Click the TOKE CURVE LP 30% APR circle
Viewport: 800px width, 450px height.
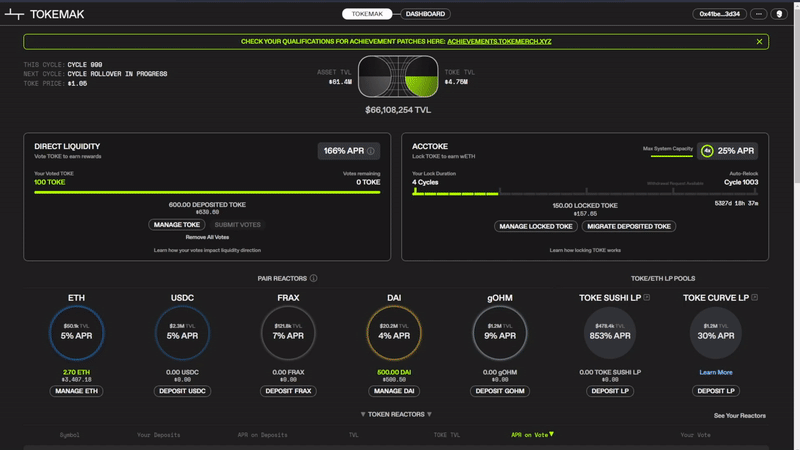click(716, 333)
